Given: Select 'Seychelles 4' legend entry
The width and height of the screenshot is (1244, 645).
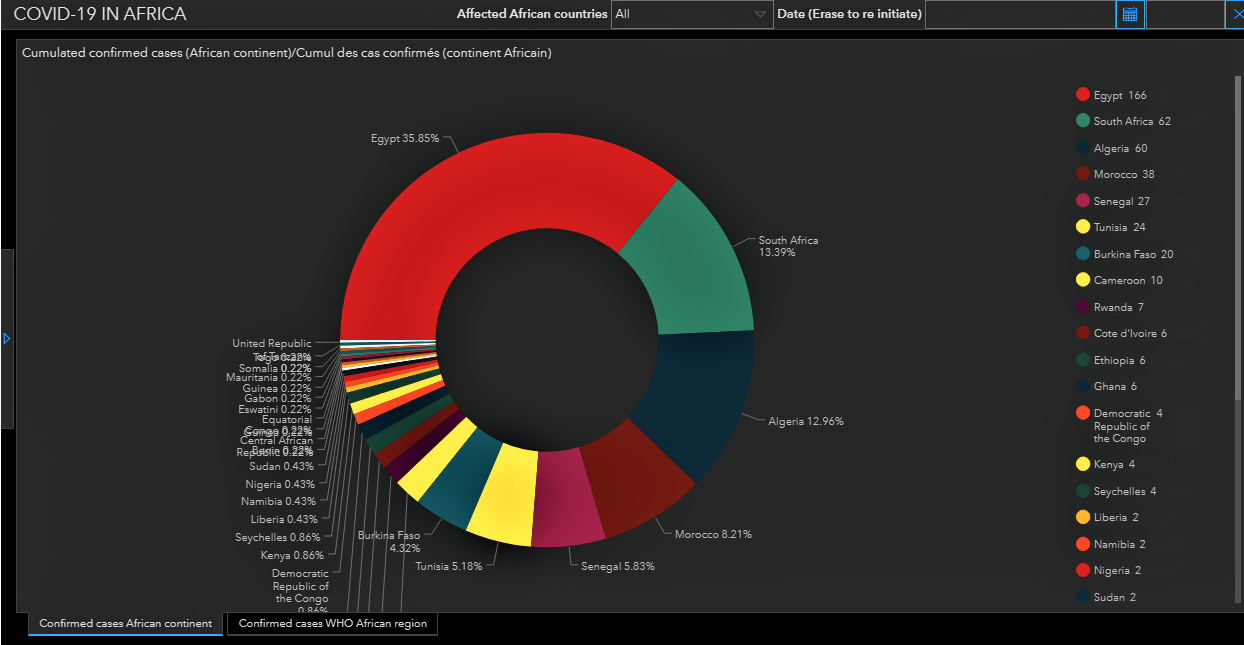Looking at the screenshot, I should 1116,491.
